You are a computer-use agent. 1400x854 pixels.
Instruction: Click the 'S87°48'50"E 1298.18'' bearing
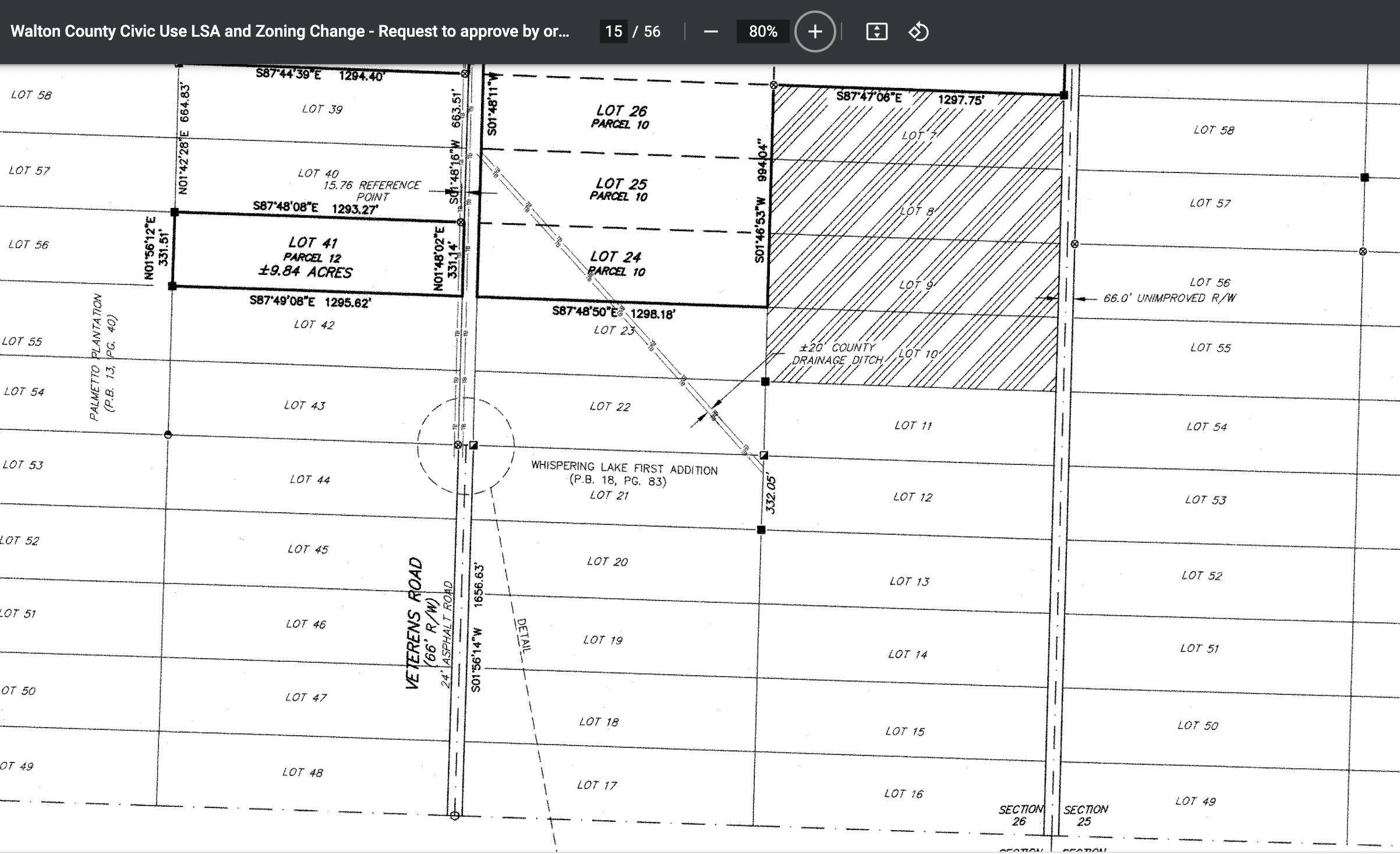click(614, 313)
